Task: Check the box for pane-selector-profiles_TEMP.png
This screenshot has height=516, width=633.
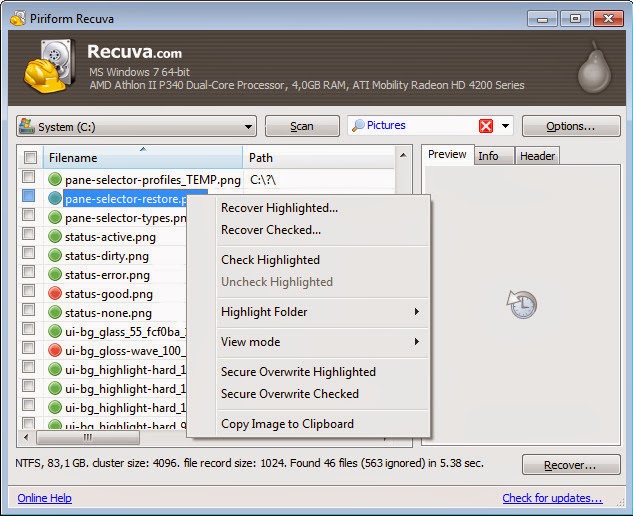Action: click(28, 176)
